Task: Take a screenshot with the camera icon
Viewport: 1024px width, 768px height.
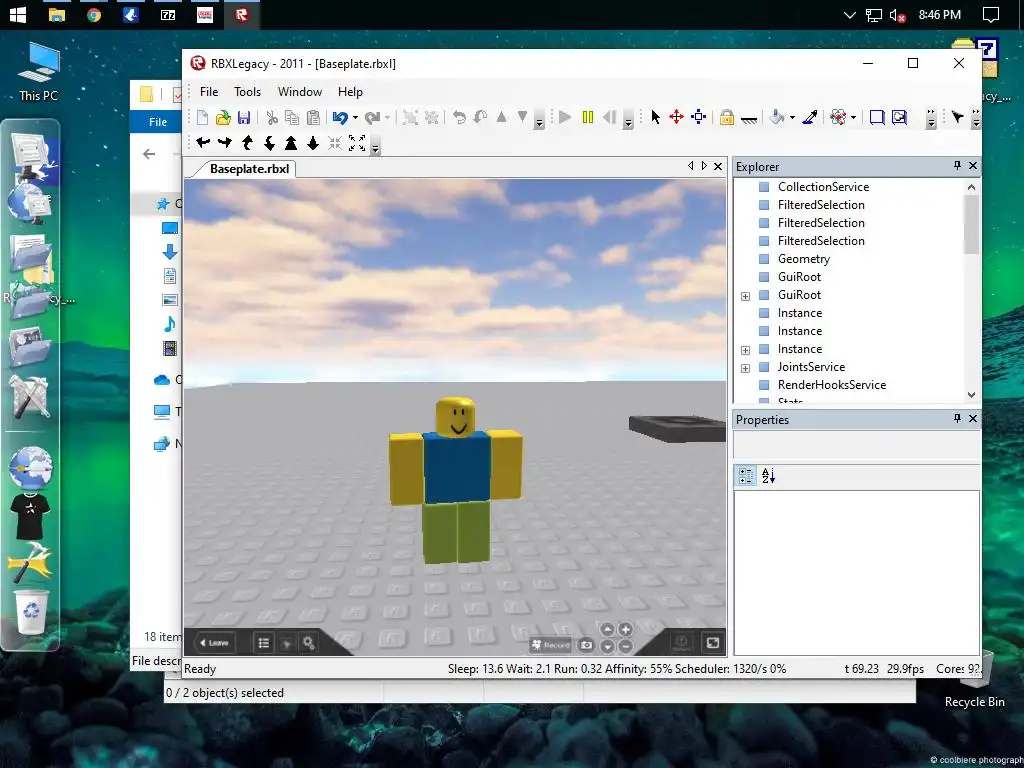Action: click(586, 645)
